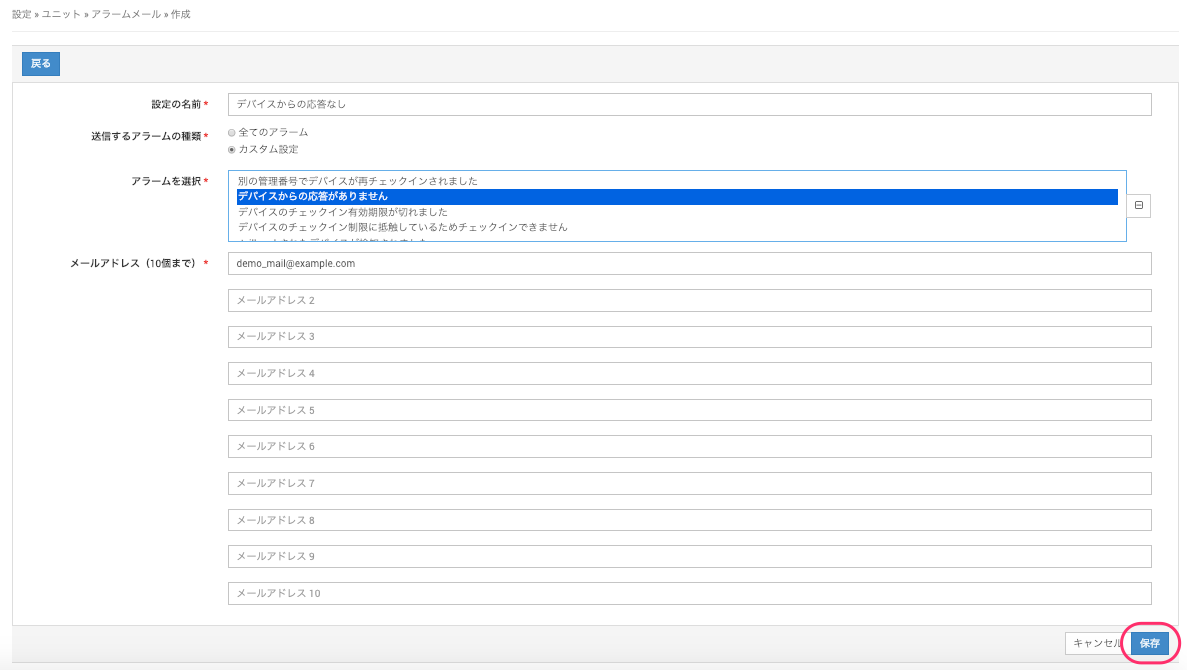Click the minus icon beside alarm list
This screenshot has height=670, width=1187.
point(1139,205)
